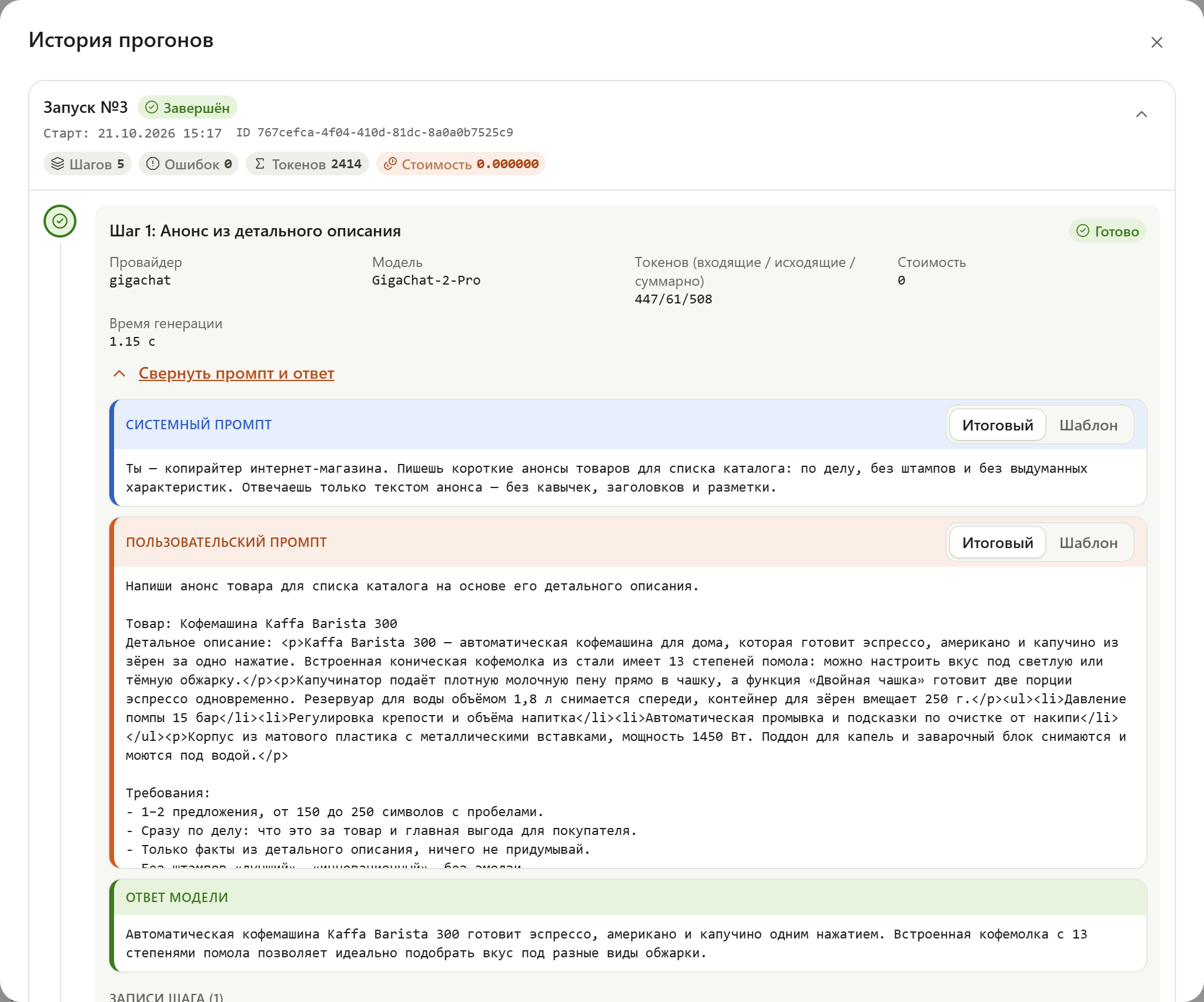This screenshot has width=1204, height=1002.
Task: Click the coins icon in Стоимость chip
Action: pyautogui.click(x=390, y=164)
